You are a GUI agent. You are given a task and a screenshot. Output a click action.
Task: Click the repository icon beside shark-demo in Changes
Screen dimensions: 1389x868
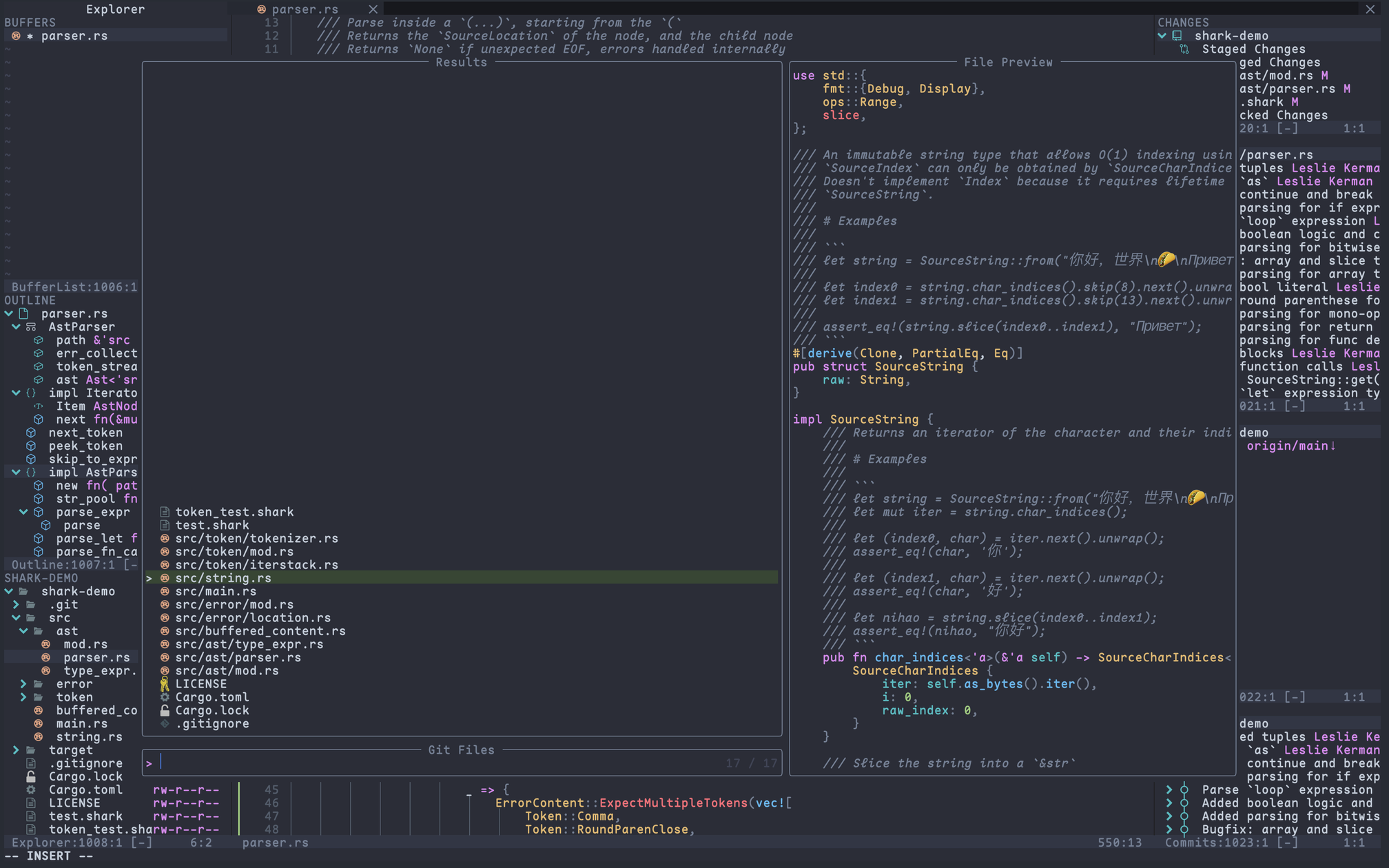click(1177, 36)
